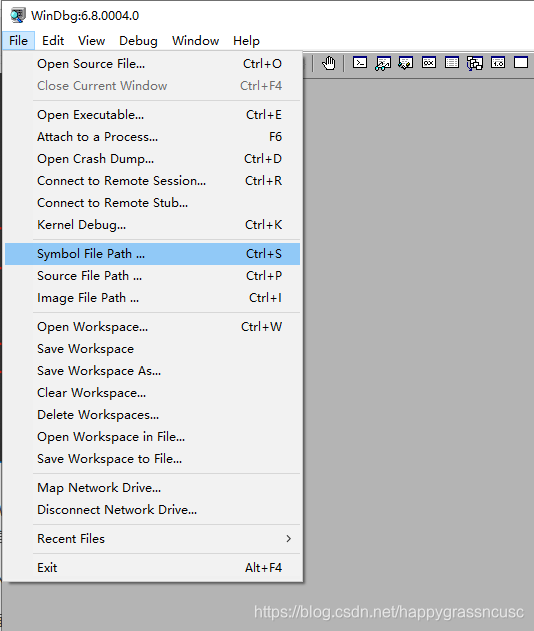Expand the Recent Files submenu arrow
The height and width of the screenshot is (631, 534).
click(289, 538)
